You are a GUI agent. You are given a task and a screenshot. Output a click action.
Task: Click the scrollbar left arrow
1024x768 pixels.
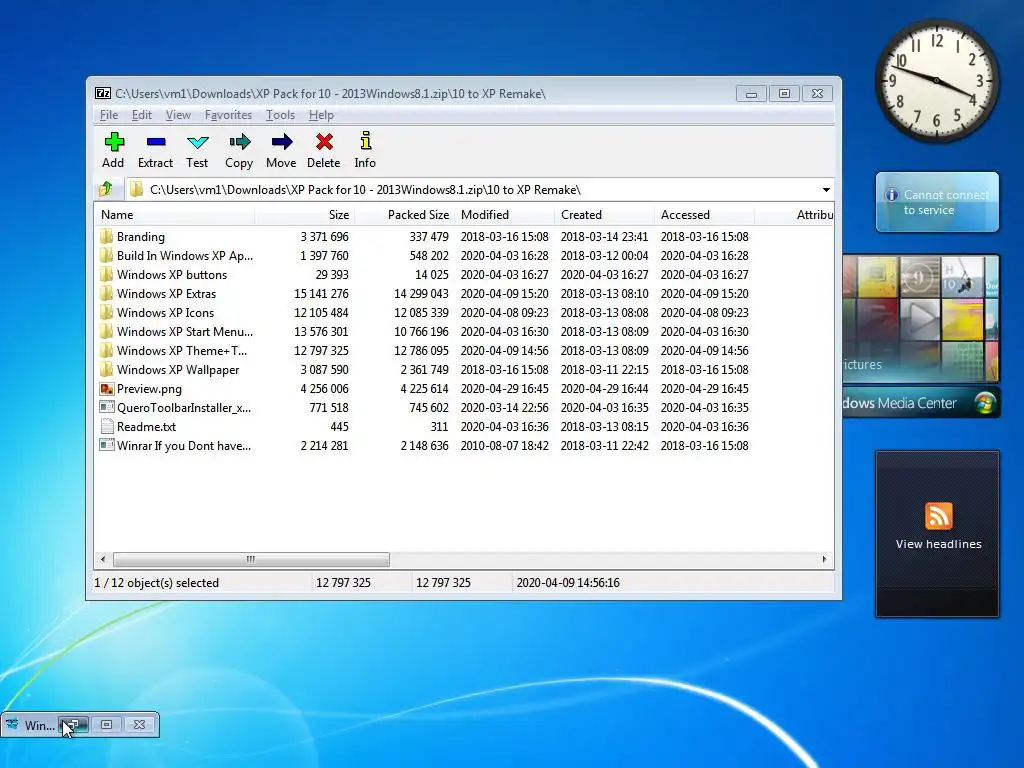point(103,559)
